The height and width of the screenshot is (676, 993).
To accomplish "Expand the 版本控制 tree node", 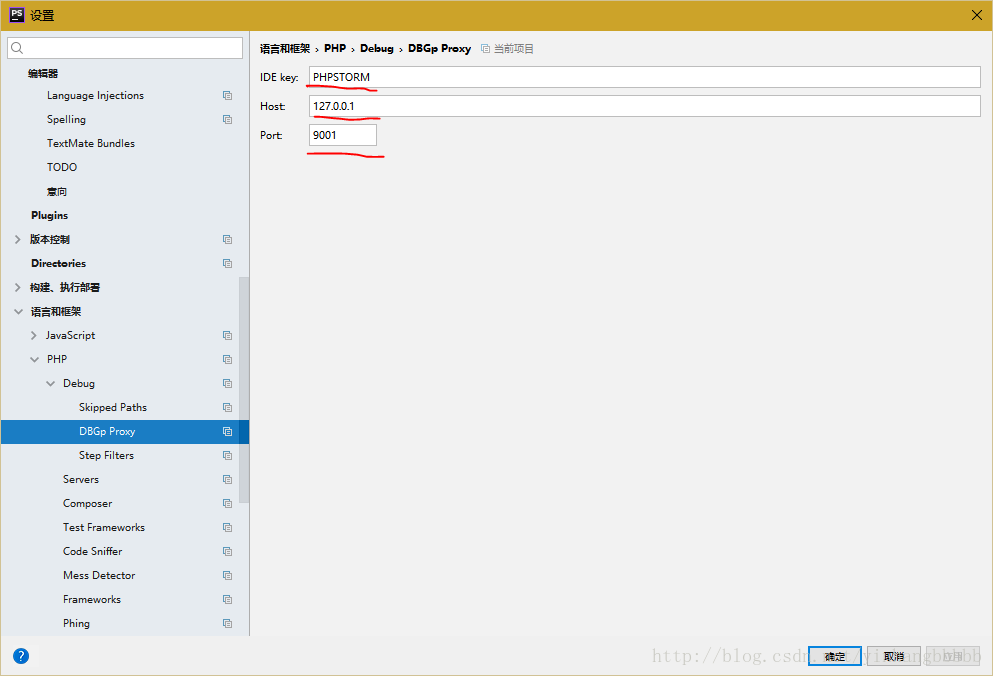I will [x=18, y=239].
